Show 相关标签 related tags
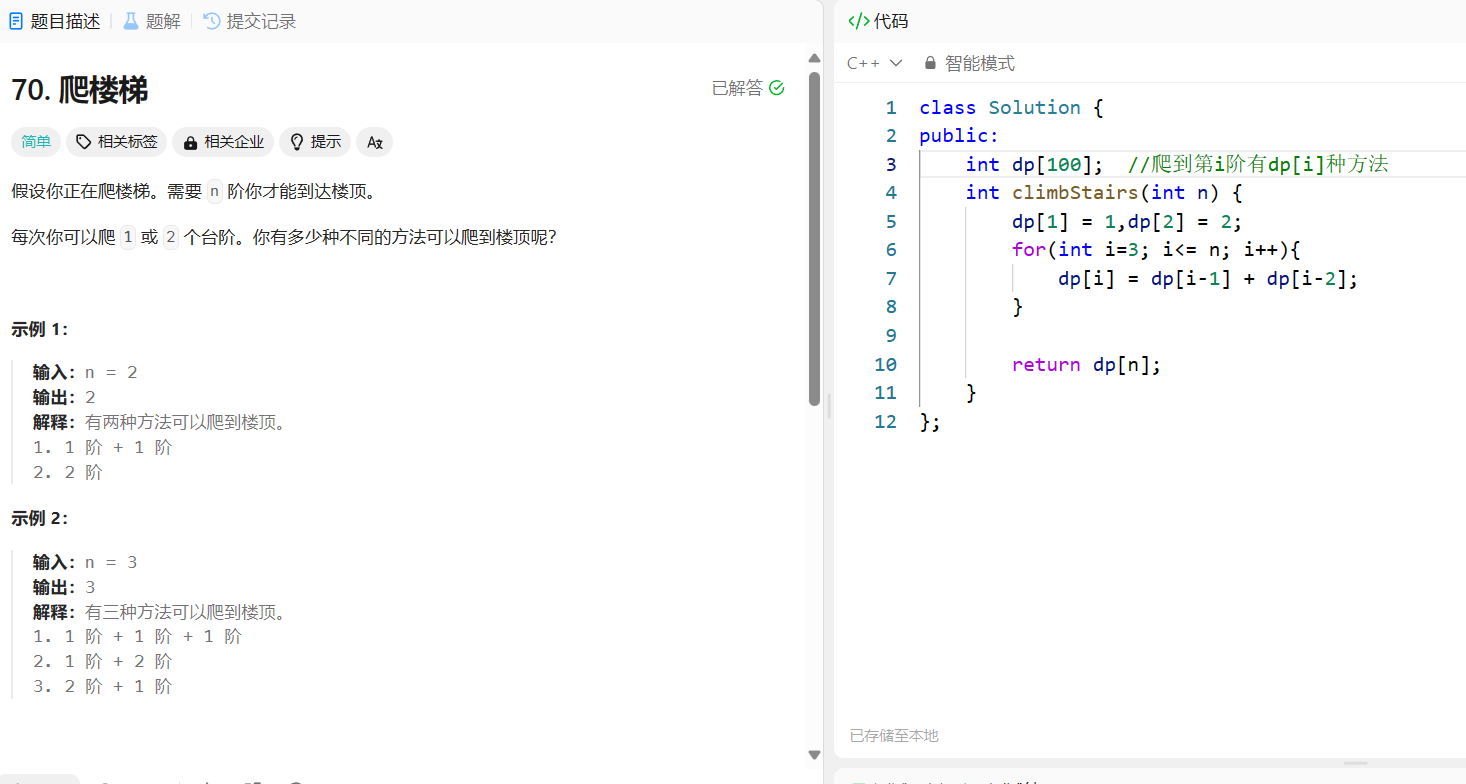Screen dimensions: 1466x784 pyautogui.click(x=117, y=142)
